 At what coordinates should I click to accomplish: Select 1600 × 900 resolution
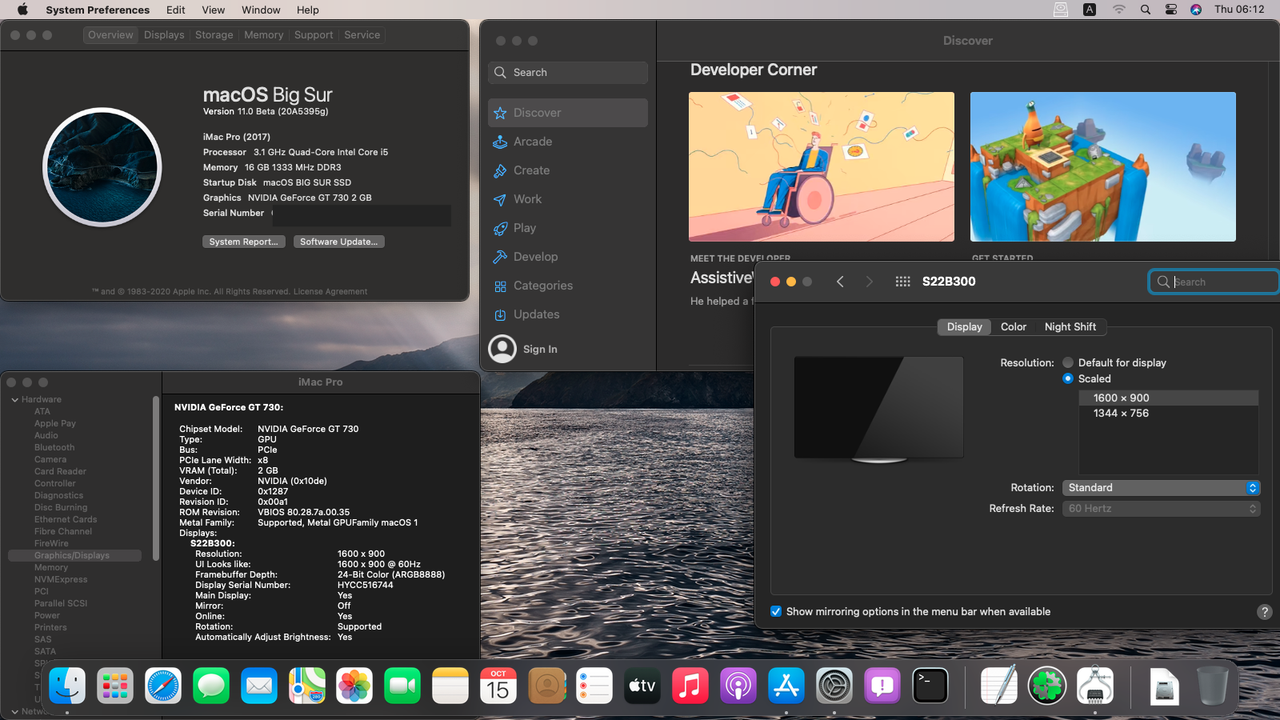coord(1168,398)
